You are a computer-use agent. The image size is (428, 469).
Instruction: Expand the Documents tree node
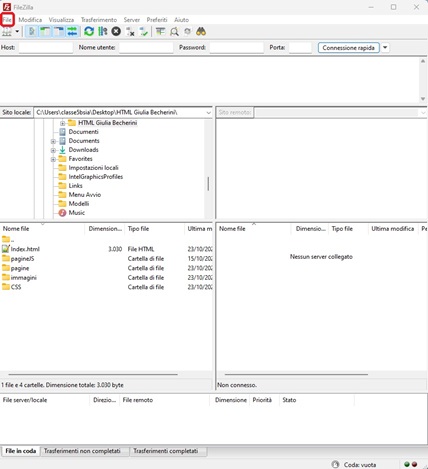(x=53, y=141)
